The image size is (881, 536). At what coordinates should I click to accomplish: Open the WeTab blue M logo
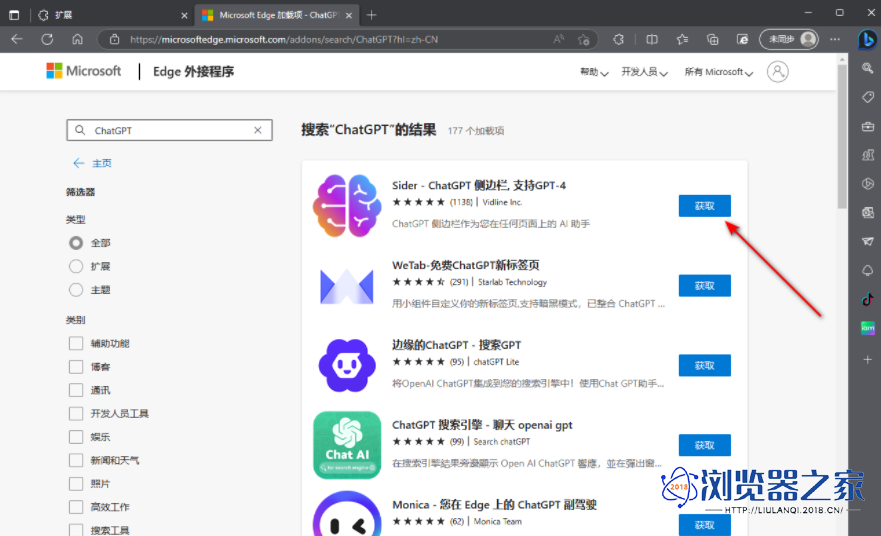(x=347, y=286)
